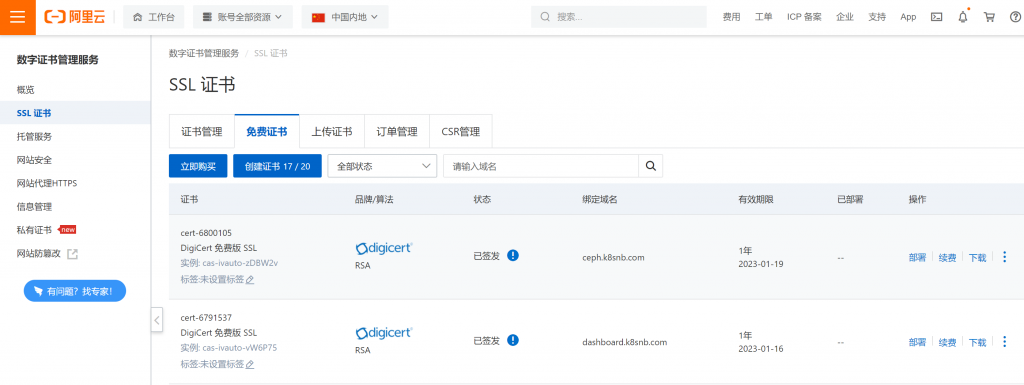Open the notifications bell

[963, 17]
